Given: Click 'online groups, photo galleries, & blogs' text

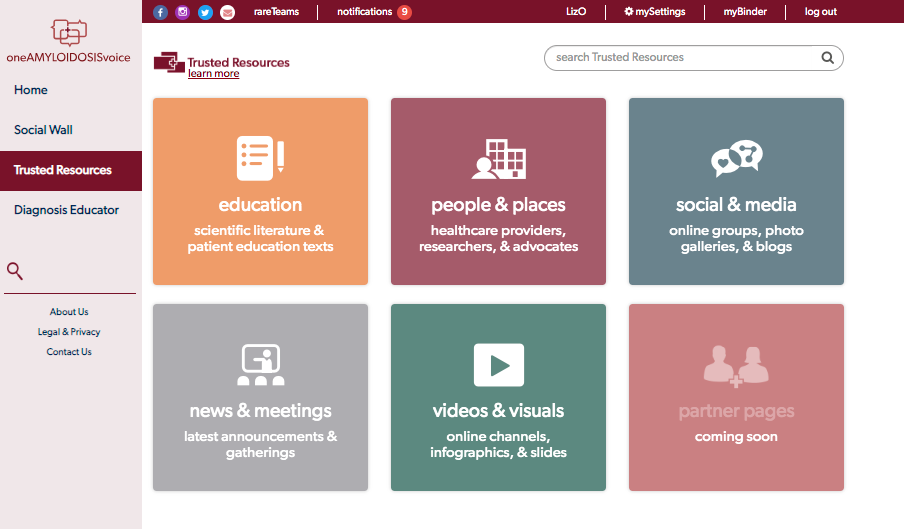Looking at the screenshot, I should pos(736,239).
